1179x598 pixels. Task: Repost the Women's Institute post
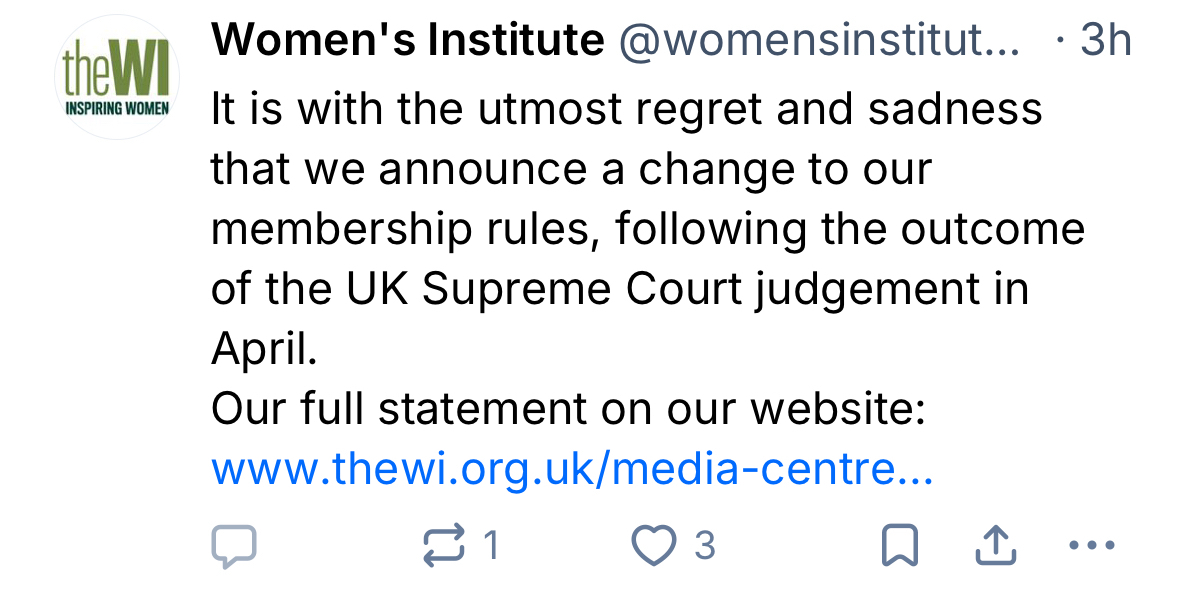pyautogui.click(x=444, y=546)
